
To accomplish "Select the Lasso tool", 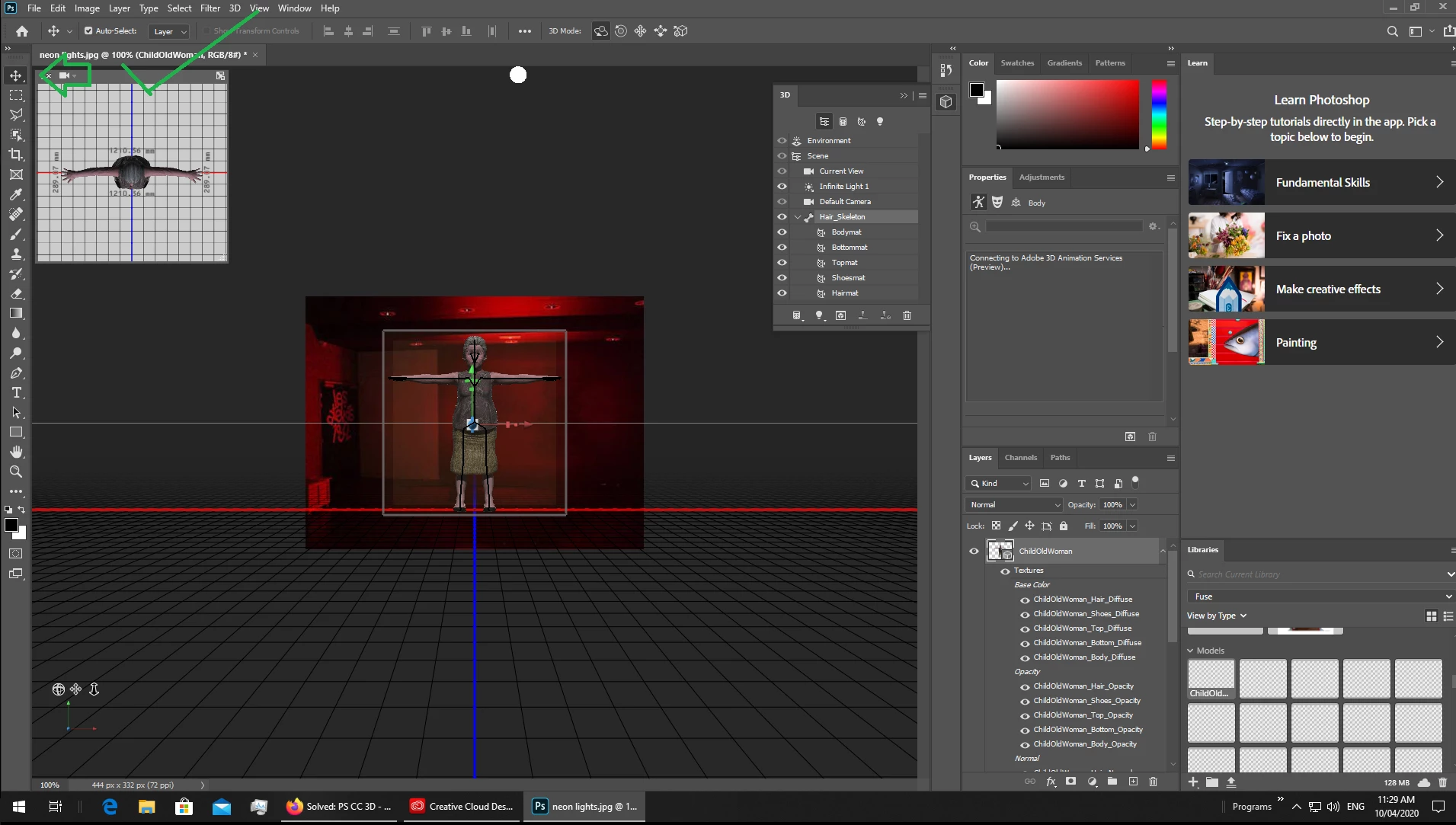I will click(x=16, y=115).
